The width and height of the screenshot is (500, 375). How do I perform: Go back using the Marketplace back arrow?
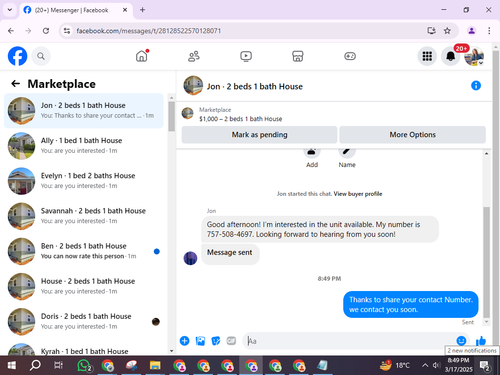(15, 84)
